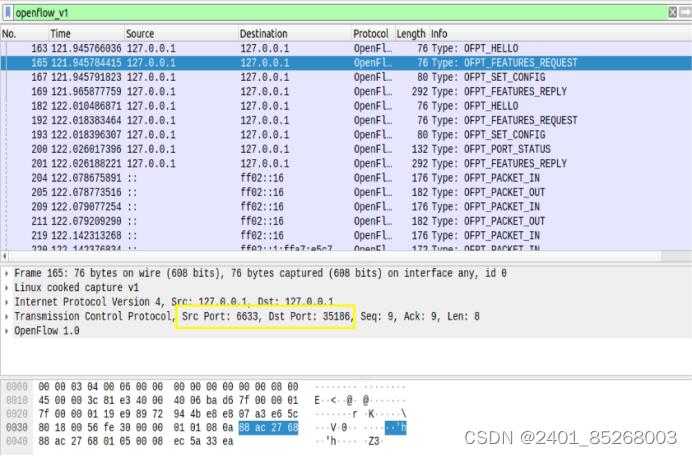This screenshot has height=456, width=692.
Task: Clear the openflow_v1 display filter
Action: [x=672, y=12]
